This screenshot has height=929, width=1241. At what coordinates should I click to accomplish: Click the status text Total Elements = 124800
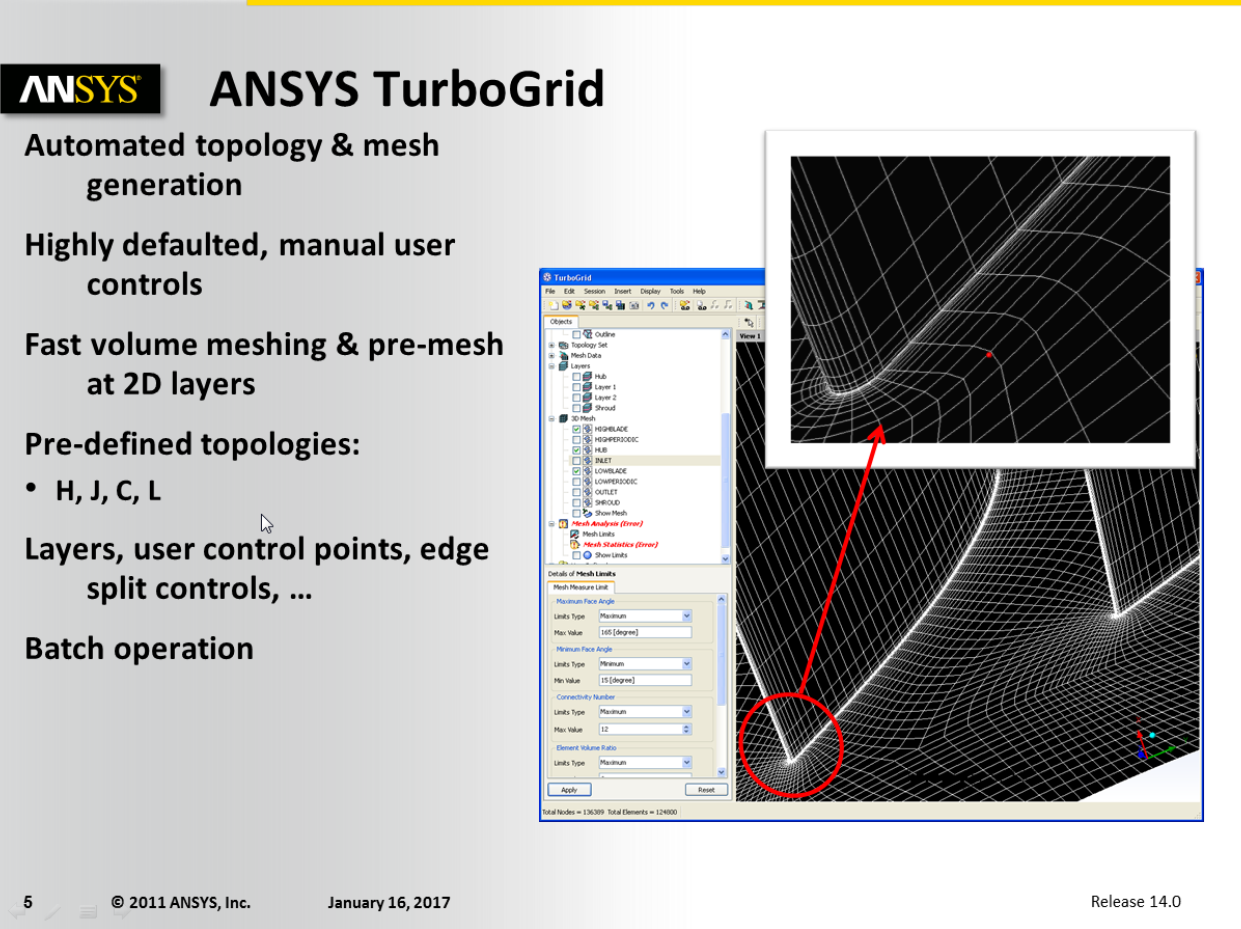[x=643, y=812]
